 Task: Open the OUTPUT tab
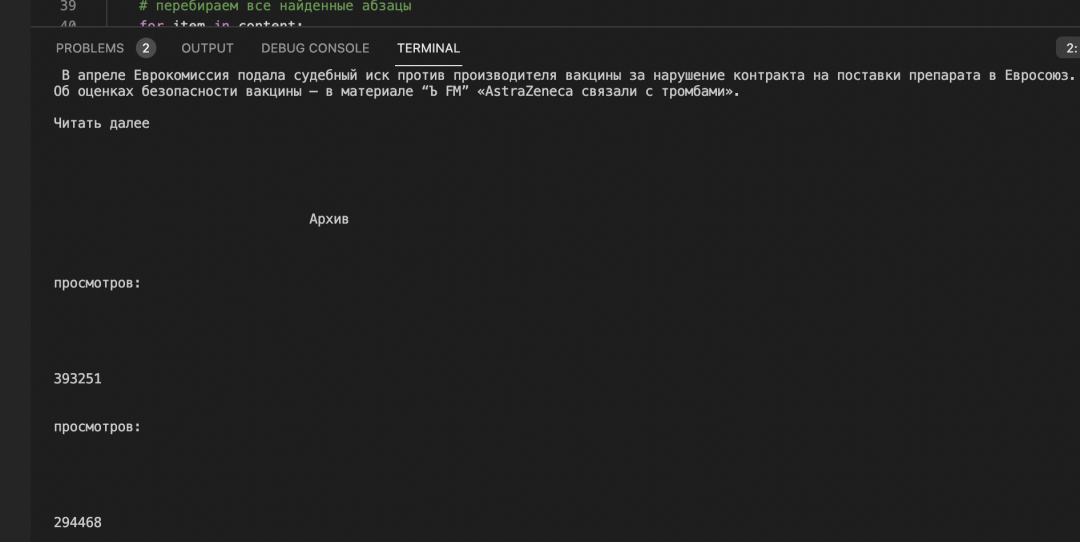[x=207, y=48]
